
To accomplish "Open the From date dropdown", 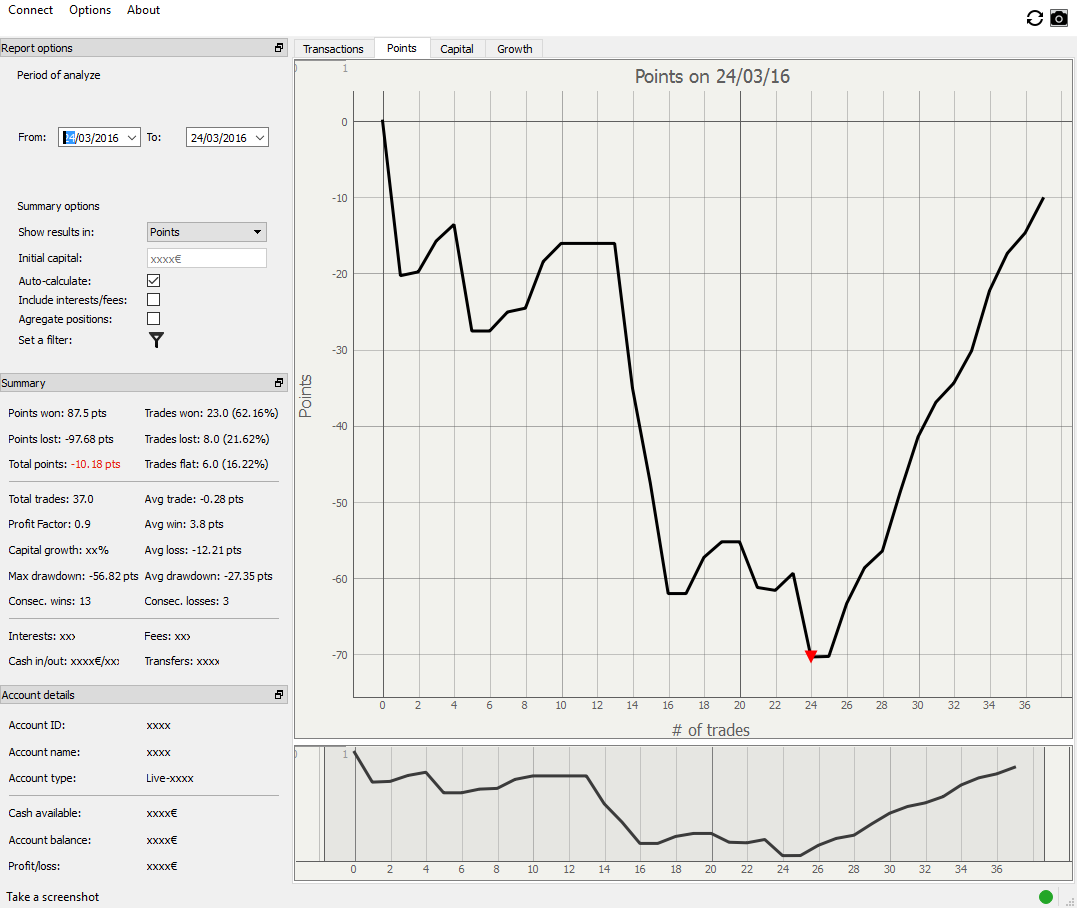I will [x=132, y=138].
